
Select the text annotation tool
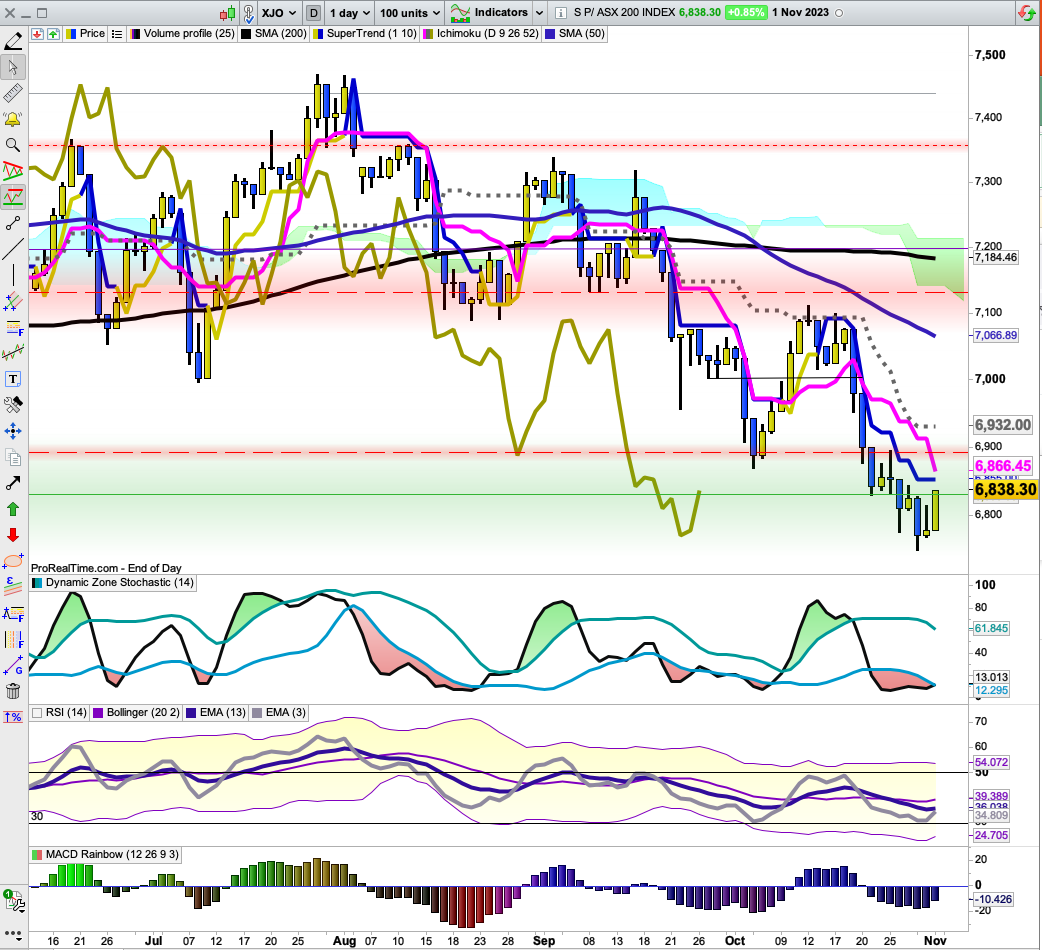tap(13, 379)
